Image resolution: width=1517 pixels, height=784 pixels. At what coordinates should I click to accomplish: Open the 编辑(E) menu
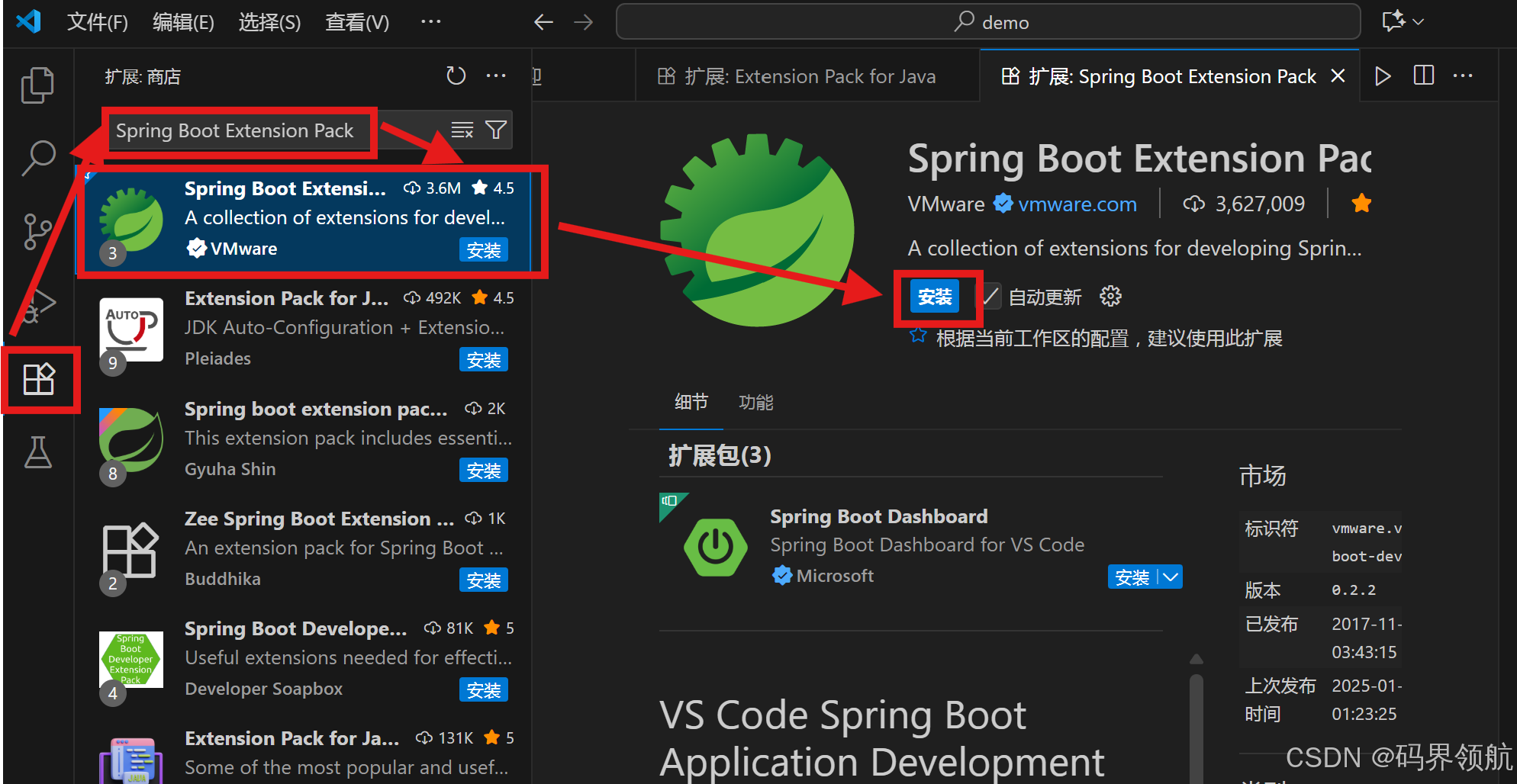click(183, 22)
